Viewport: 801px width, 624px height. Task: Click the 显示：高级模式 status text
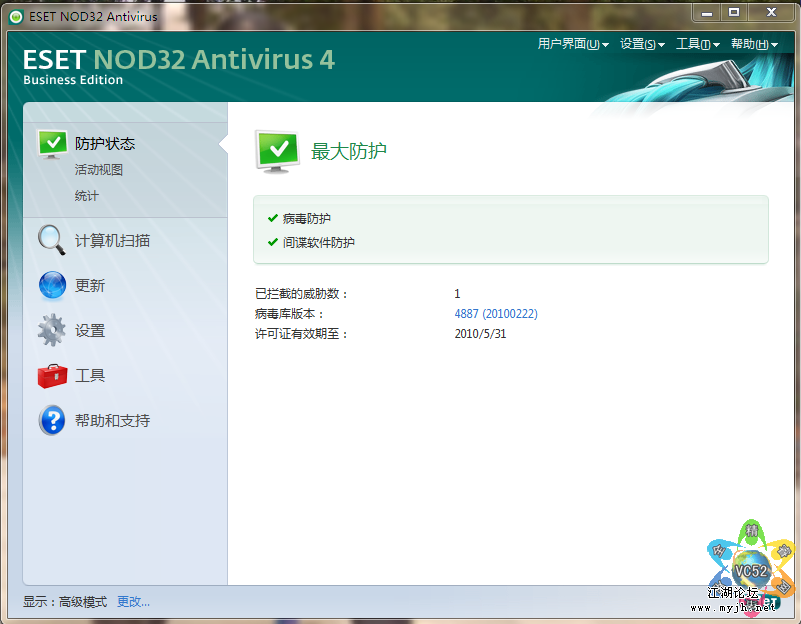click(65, 602)
